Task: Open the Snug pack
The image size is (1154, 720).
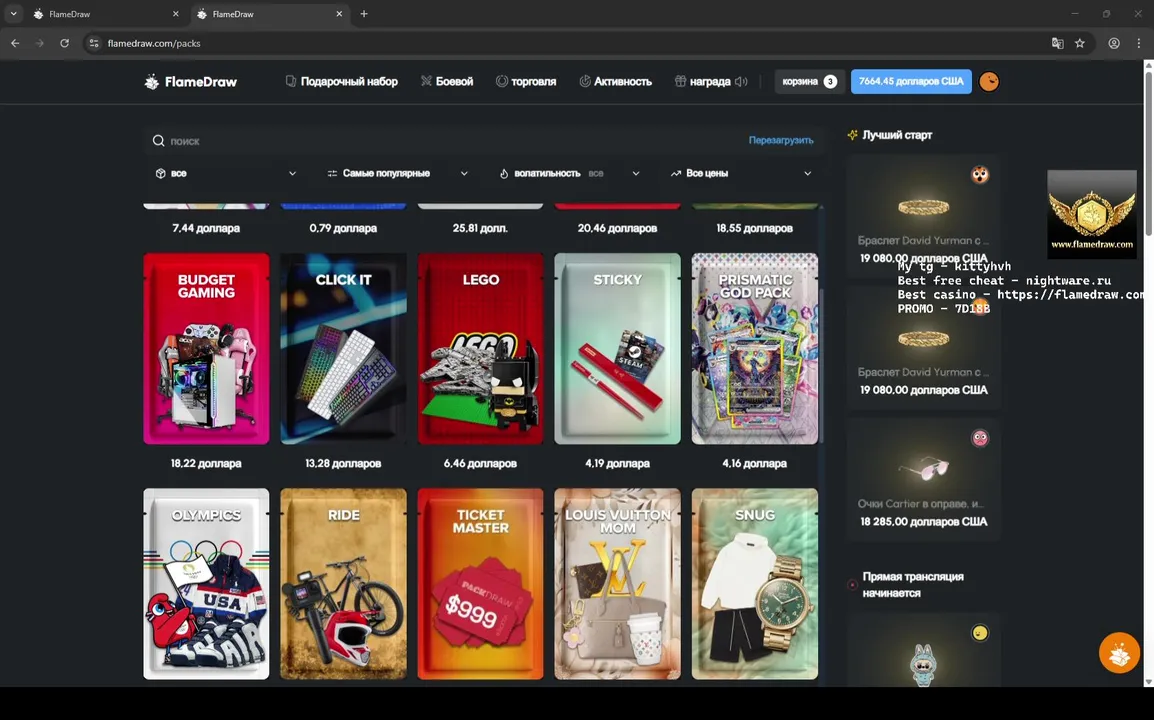Action: (754, 584)
